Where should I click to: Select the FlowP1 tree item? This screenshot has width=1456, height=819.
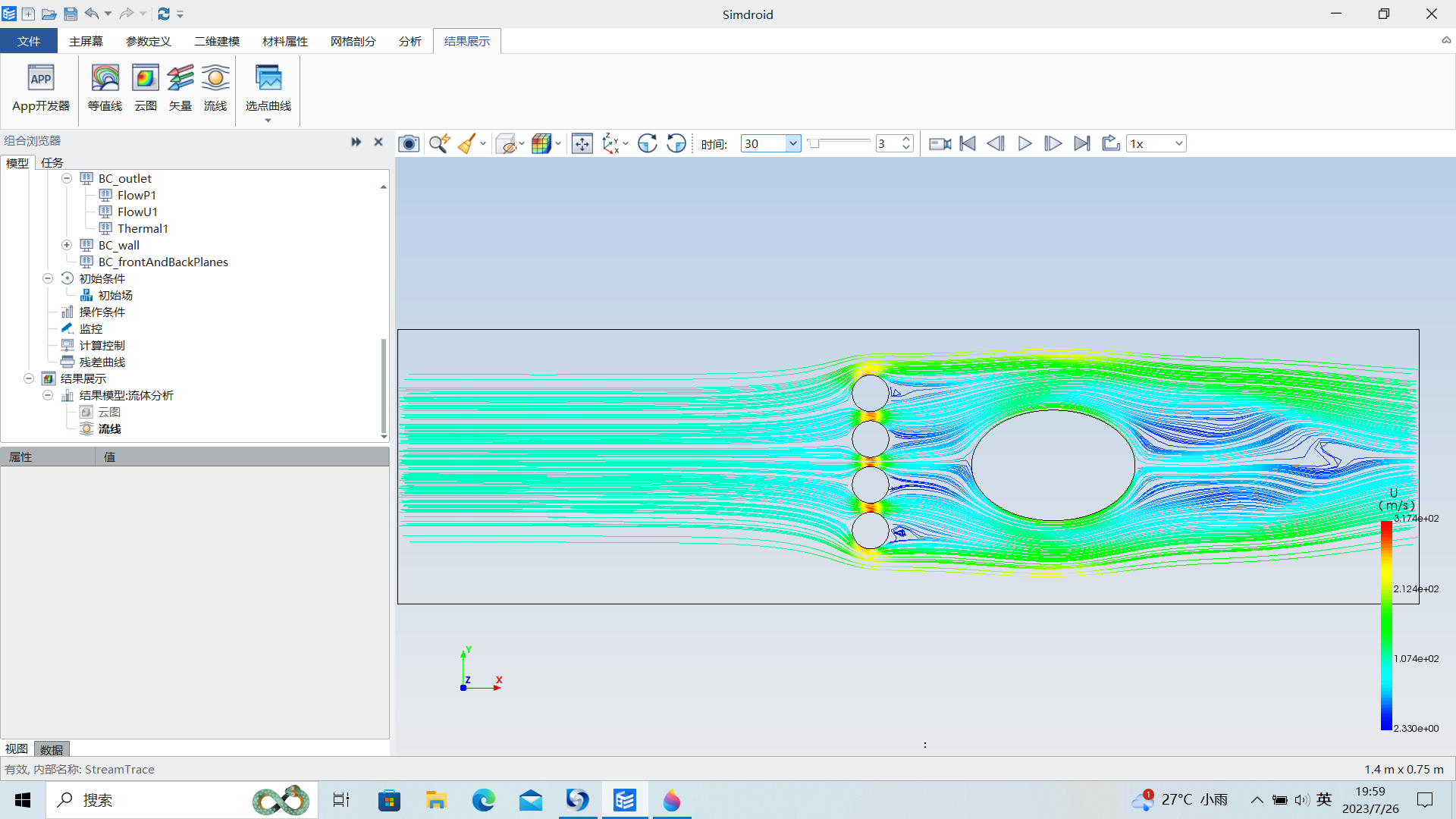coord(136,195)
